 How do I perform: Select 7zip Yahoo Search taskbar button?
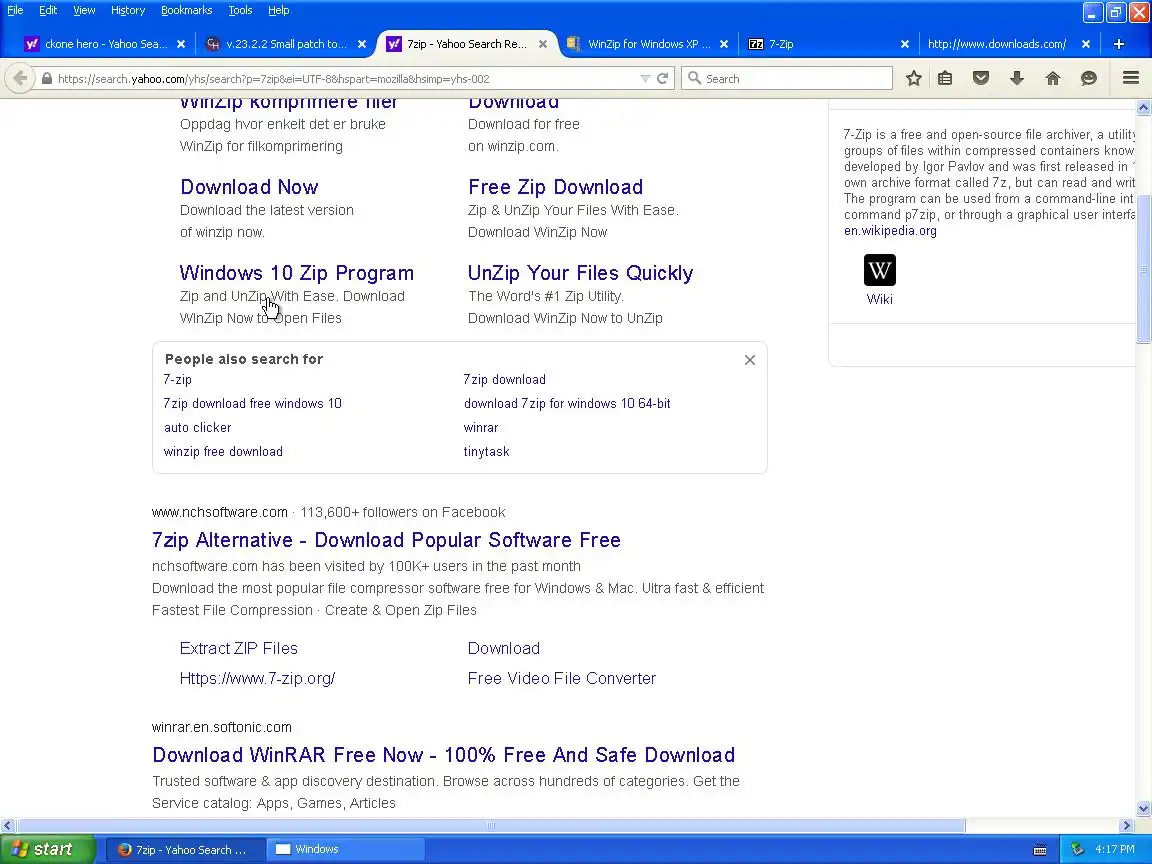click(185, 849)
